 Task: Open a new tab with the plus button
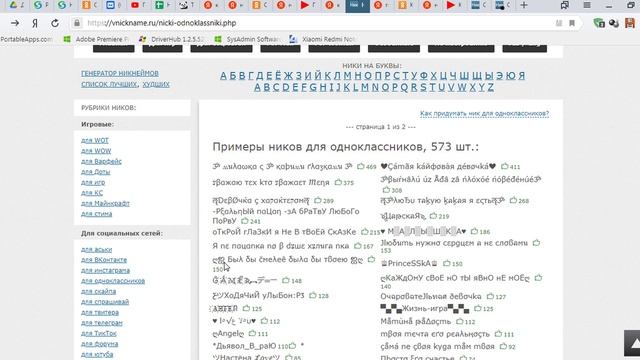point(524,5)
